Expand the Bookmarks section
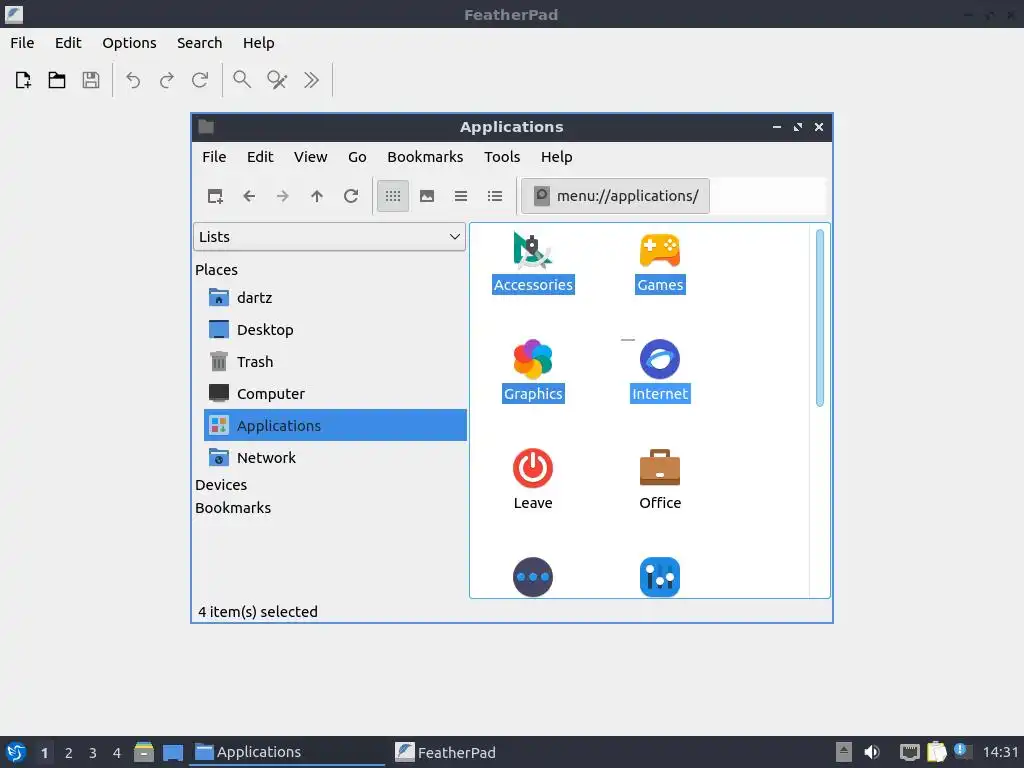 pyautogui.click(x=232, y=507)
